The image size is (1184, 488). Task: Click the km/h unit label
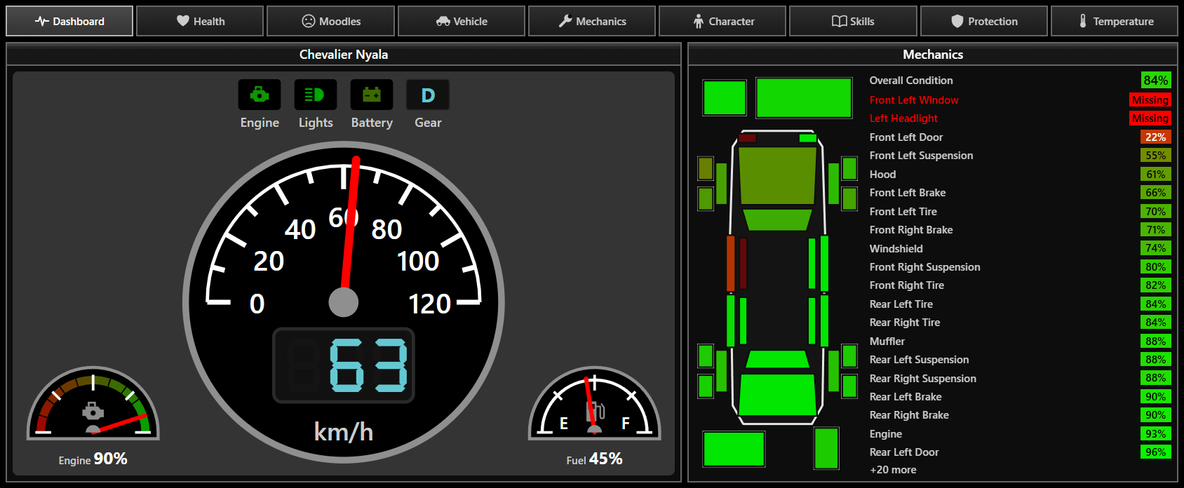coord(344,431)
